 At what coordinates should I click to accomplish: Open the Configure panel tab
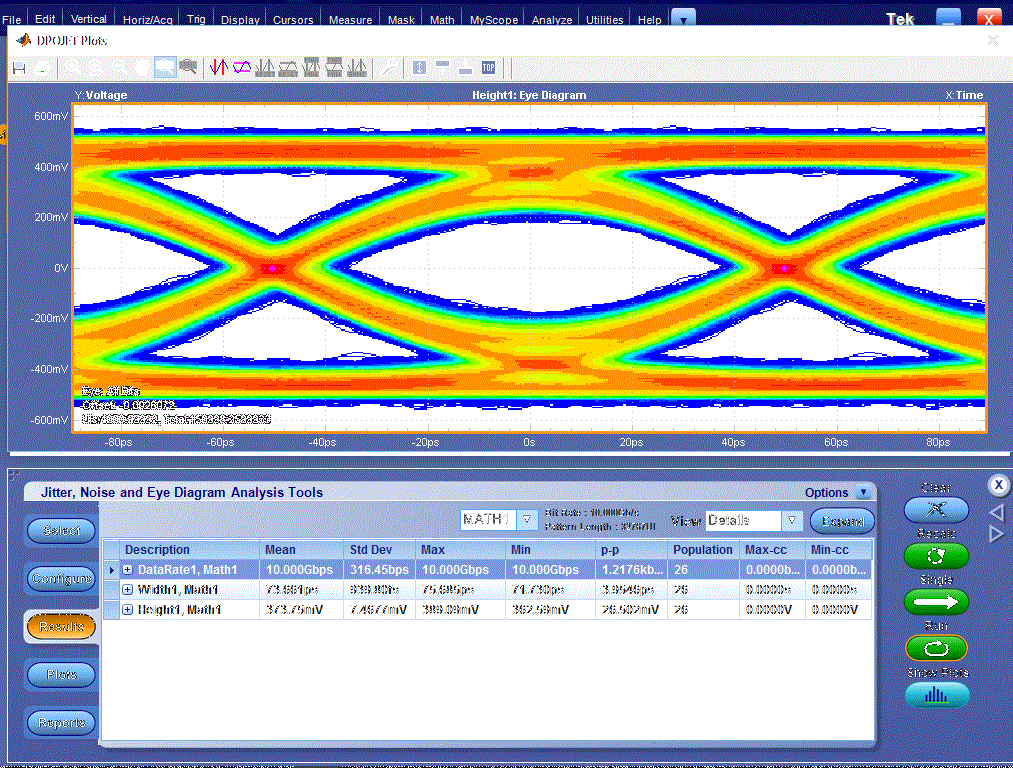pos(61,579)
